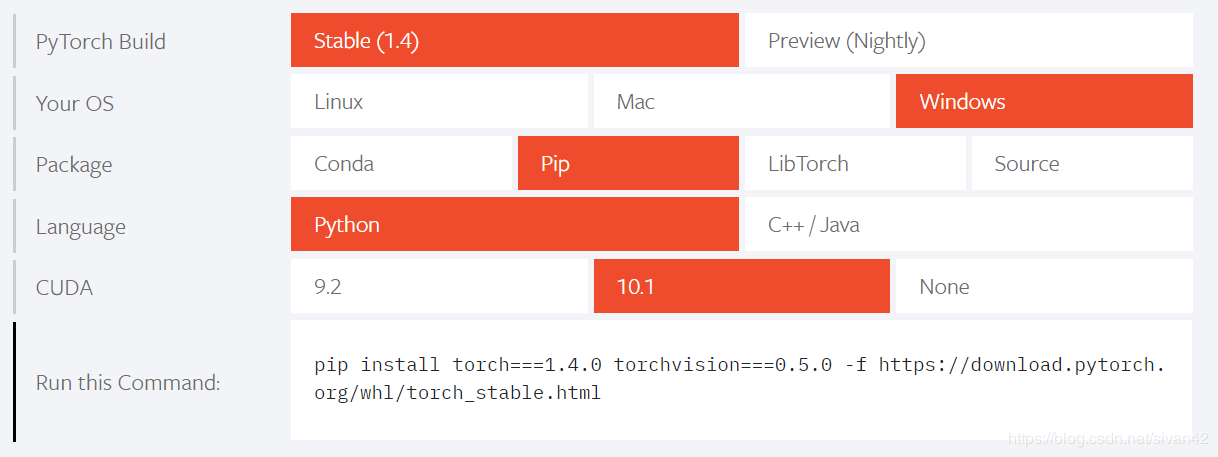Select None for CUDA
The width and height of the screenshot is (1218, 457).
(x=1043, y=287)
